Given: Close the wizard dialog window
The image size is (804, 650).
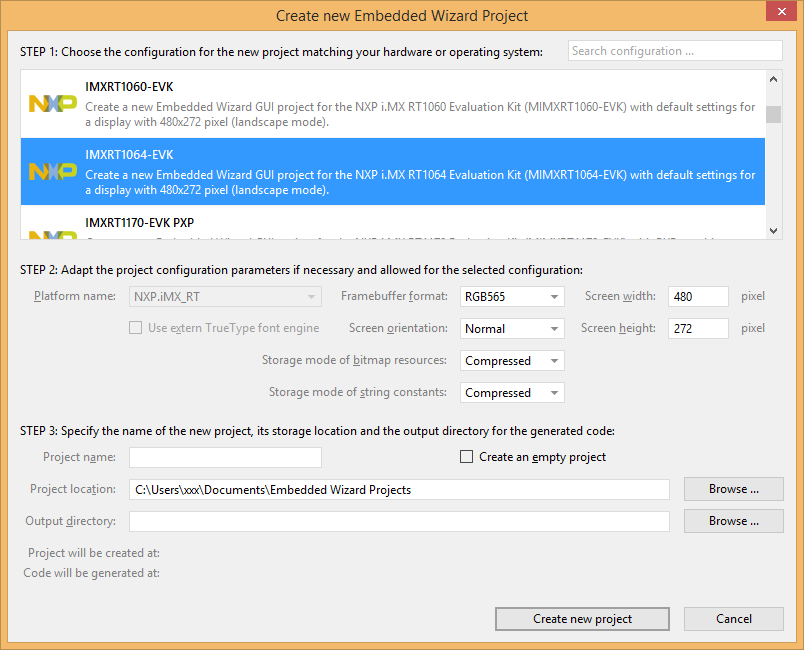Looking at the screenshot, I should point(779,12).
